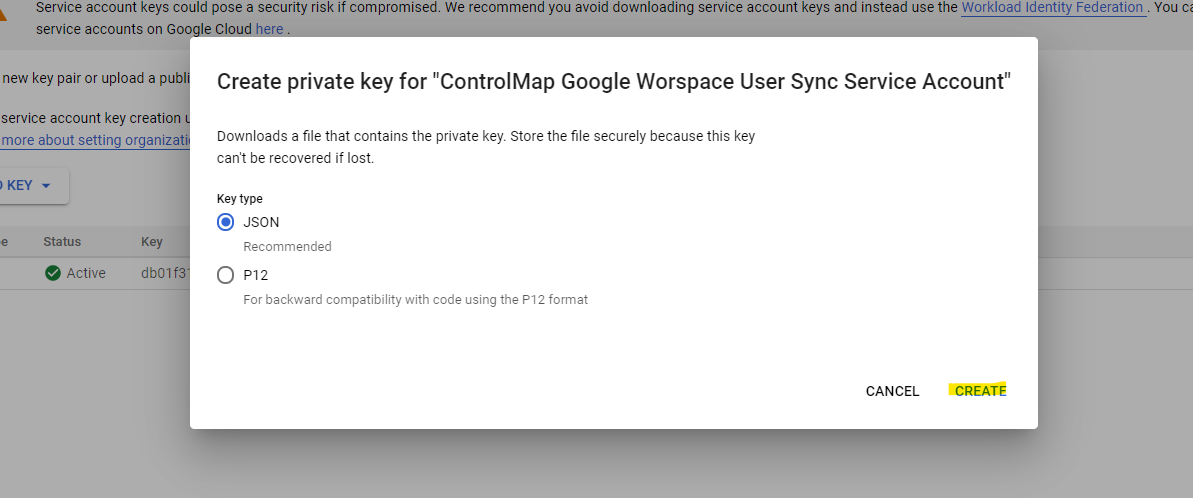1193x498 pixels.
Task: Click the "Recommended" hint under JSON
Action: pyautogui.click(x=287, y=246)
